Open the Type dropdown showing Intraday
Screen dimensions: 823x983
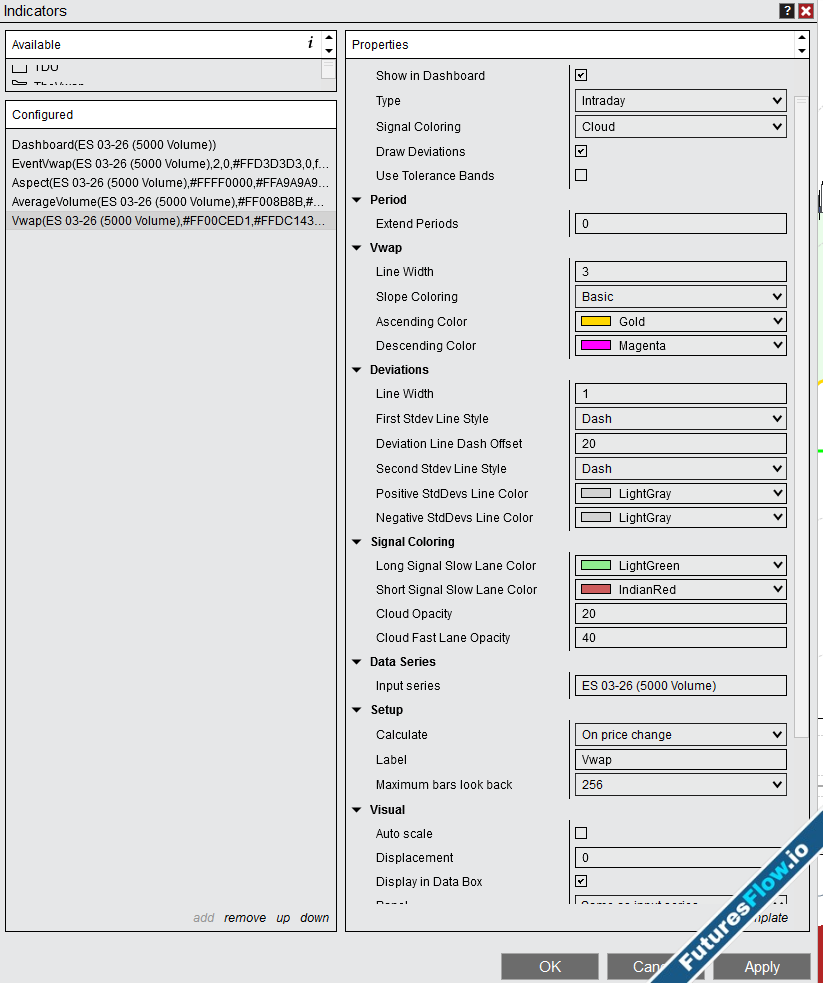tap(680, 101)
